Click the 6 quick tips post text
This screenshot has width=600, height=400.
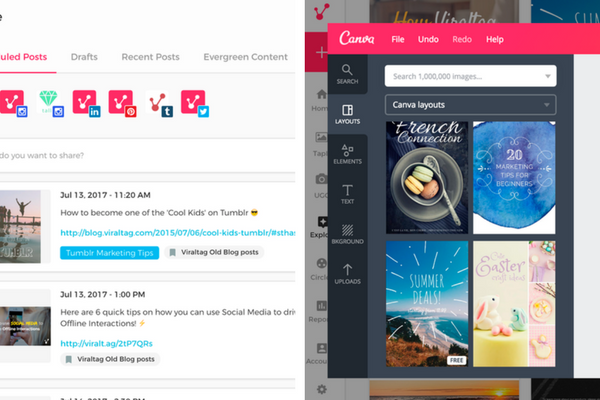click(178, 318)
